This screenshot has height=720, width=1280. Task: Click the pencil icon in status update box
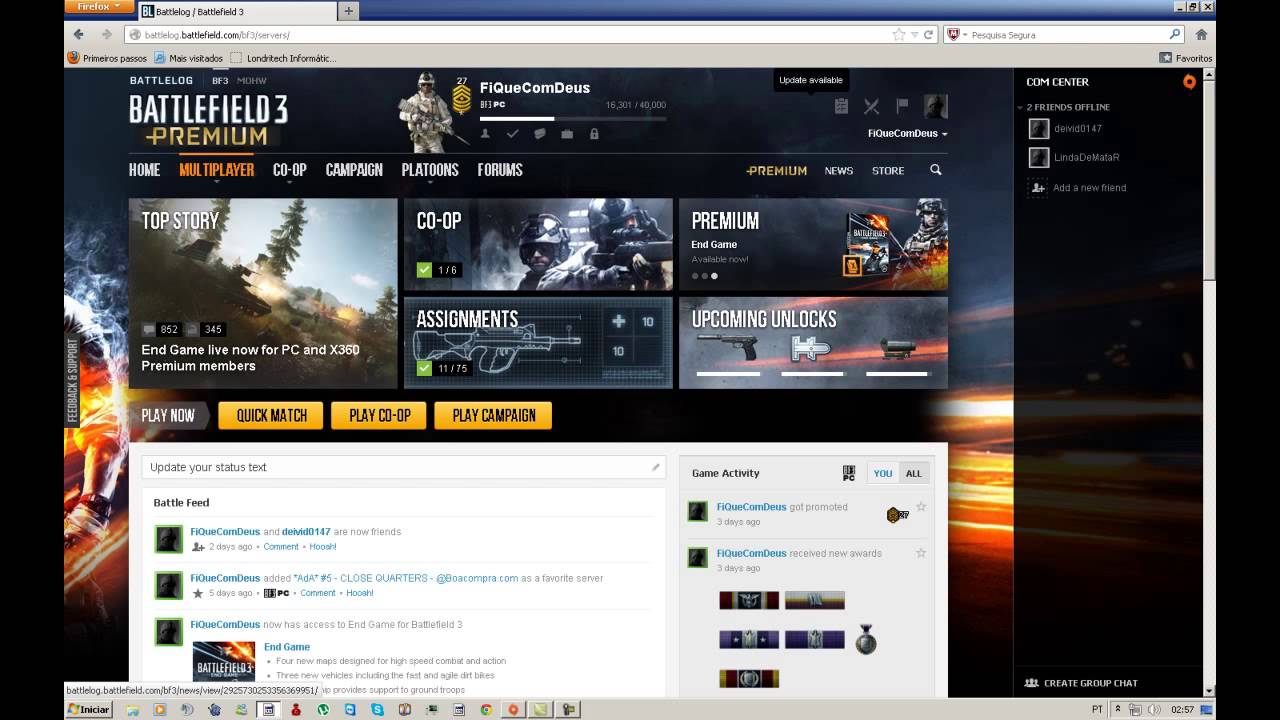656,467
